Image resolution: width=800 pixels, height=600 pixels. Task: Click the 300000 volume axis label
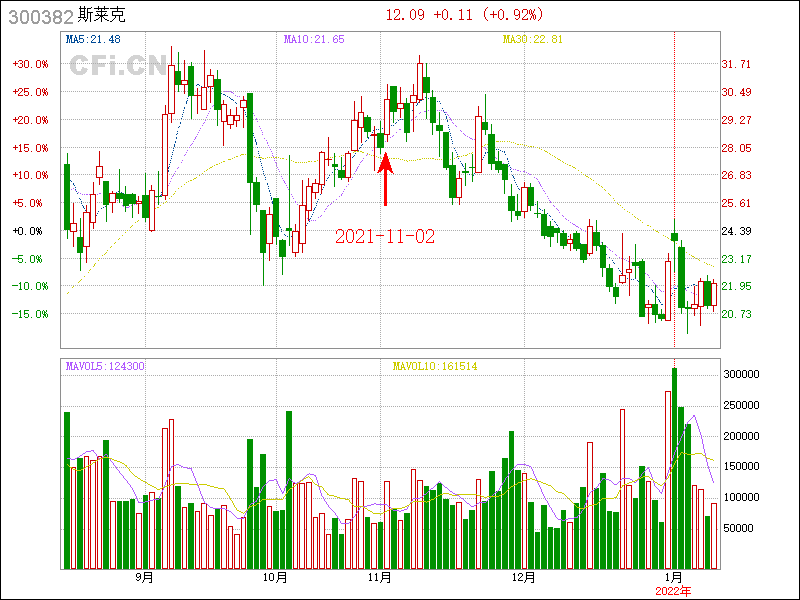click(x=743, y=374)
